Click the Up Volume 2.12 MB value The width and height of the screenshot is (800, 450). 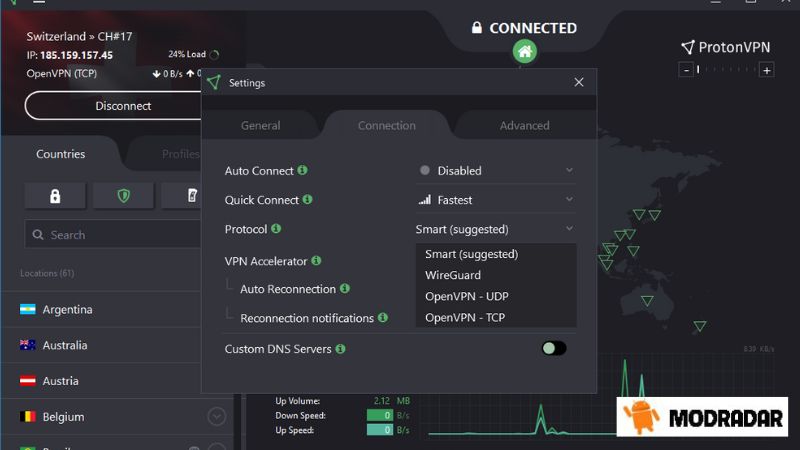click(x=391, y=401)
